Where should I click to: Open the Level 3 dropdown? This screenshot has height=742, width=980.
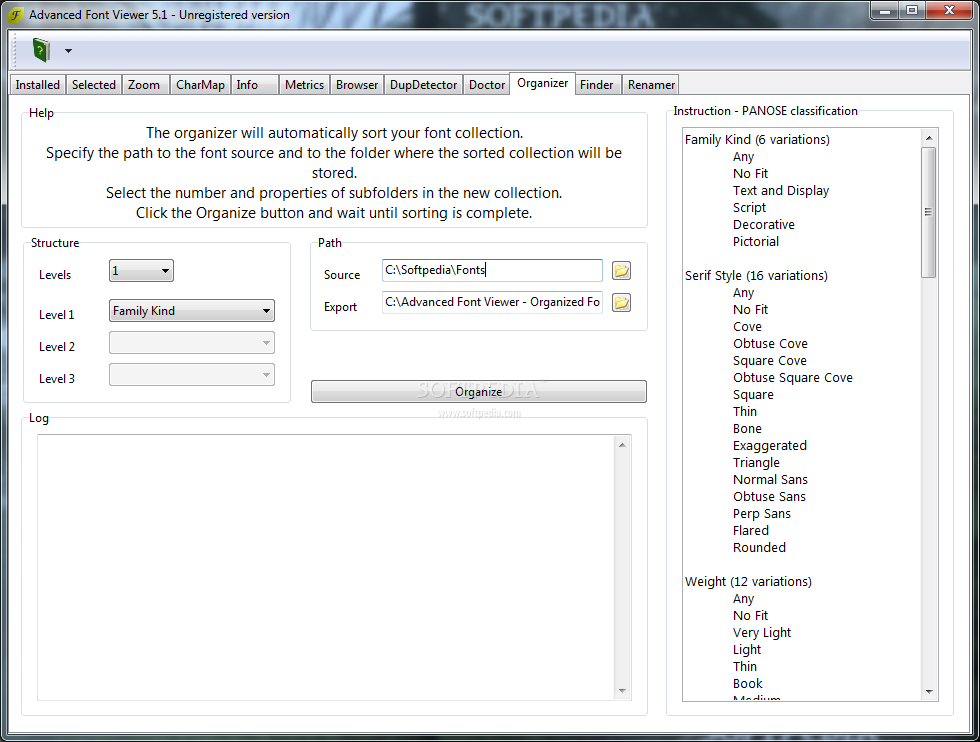pyautogui.click(x=192, y=374)
